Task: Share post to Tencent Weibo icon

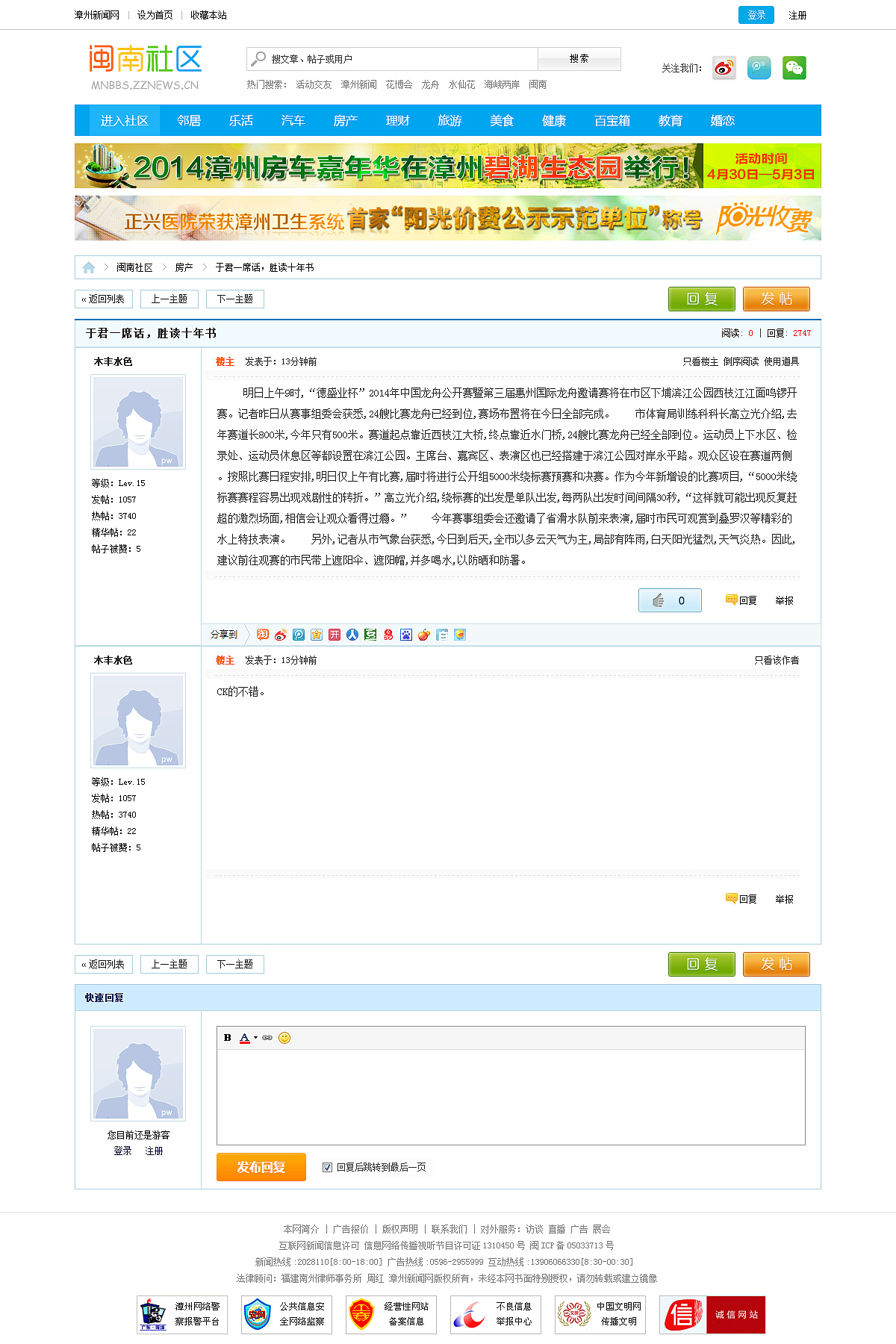Action: click(x=299, y=635)
